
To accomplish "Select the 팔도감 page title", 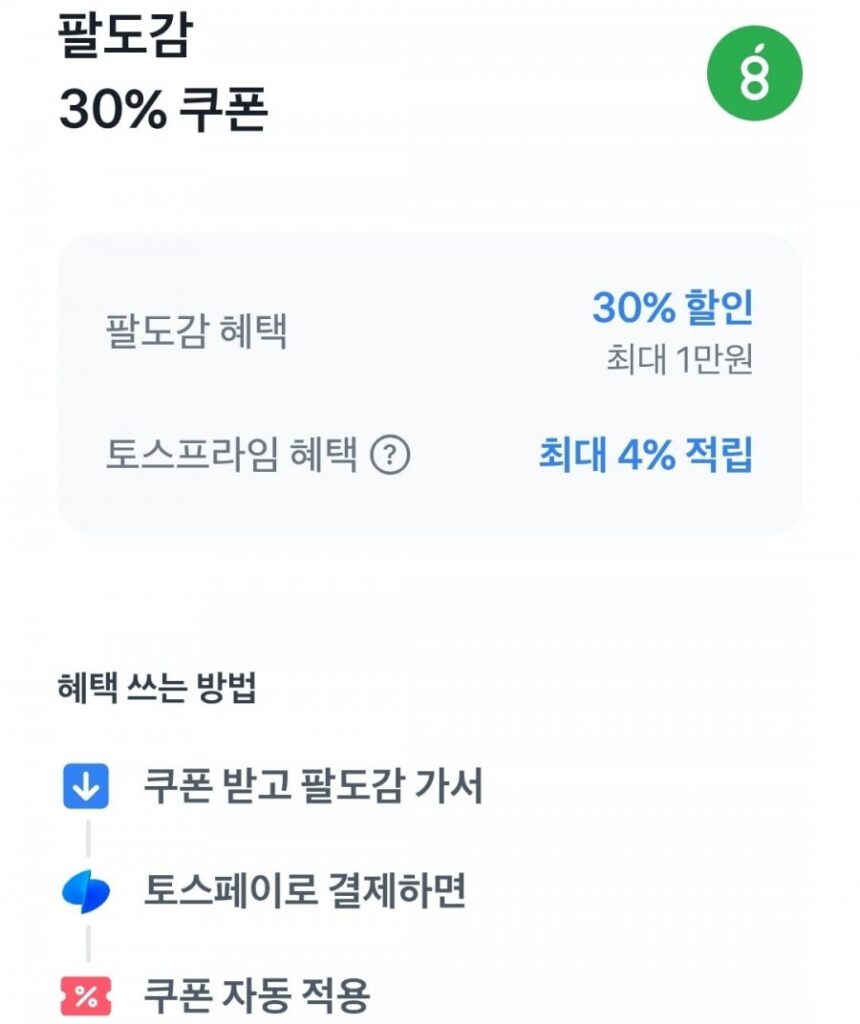I will (124, 37).
